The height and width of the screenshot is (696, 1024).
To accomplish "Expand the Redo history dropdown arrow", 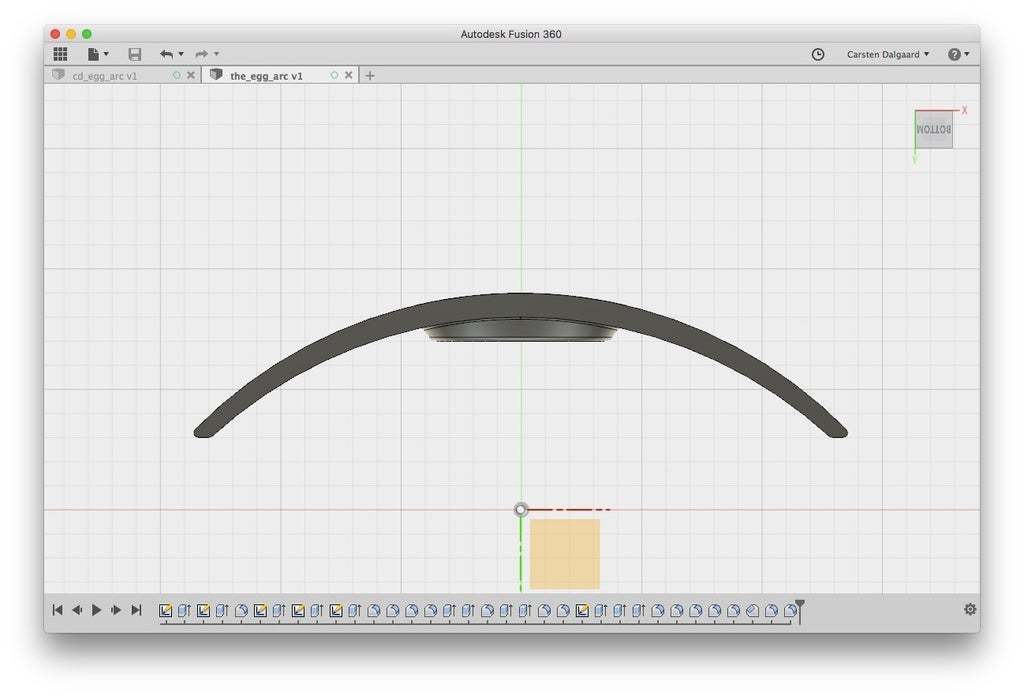I will (216, 54).
